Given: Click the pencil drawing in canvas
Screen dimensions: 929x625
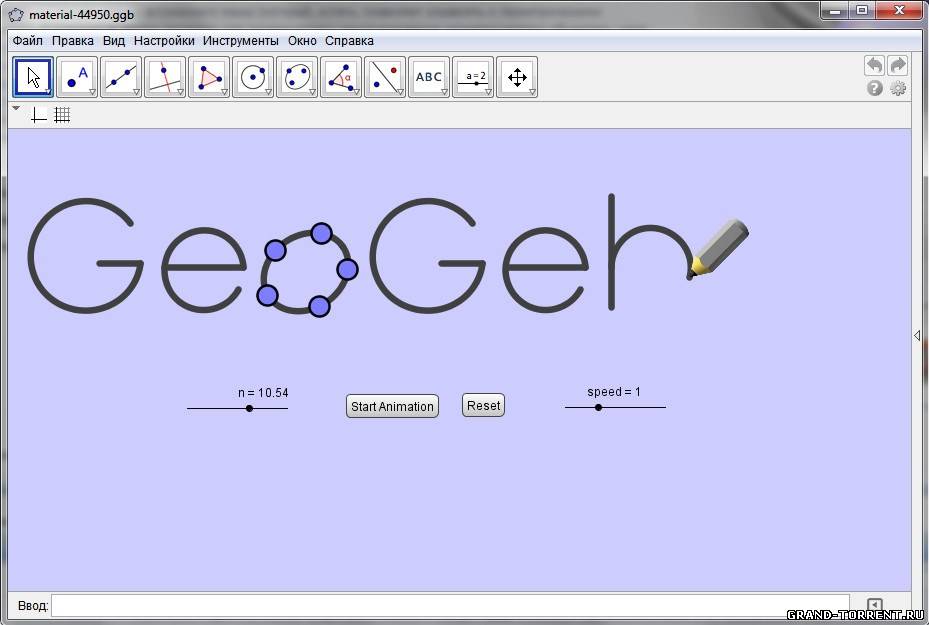Looking at the screenshot, I should pyautogui.click(x=718, y=248).
